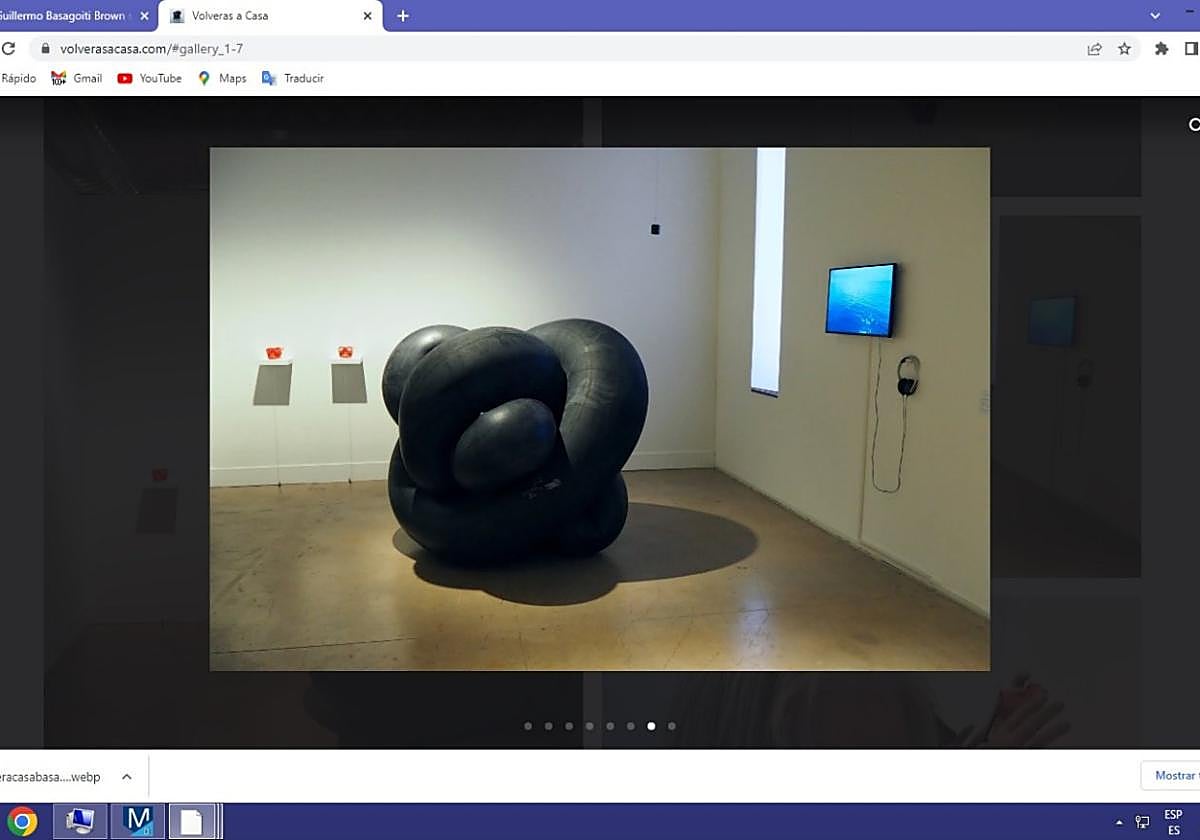Expand the tab search chevron
This screenshot has width=1200, height=840.
[x=1156, y=16]
